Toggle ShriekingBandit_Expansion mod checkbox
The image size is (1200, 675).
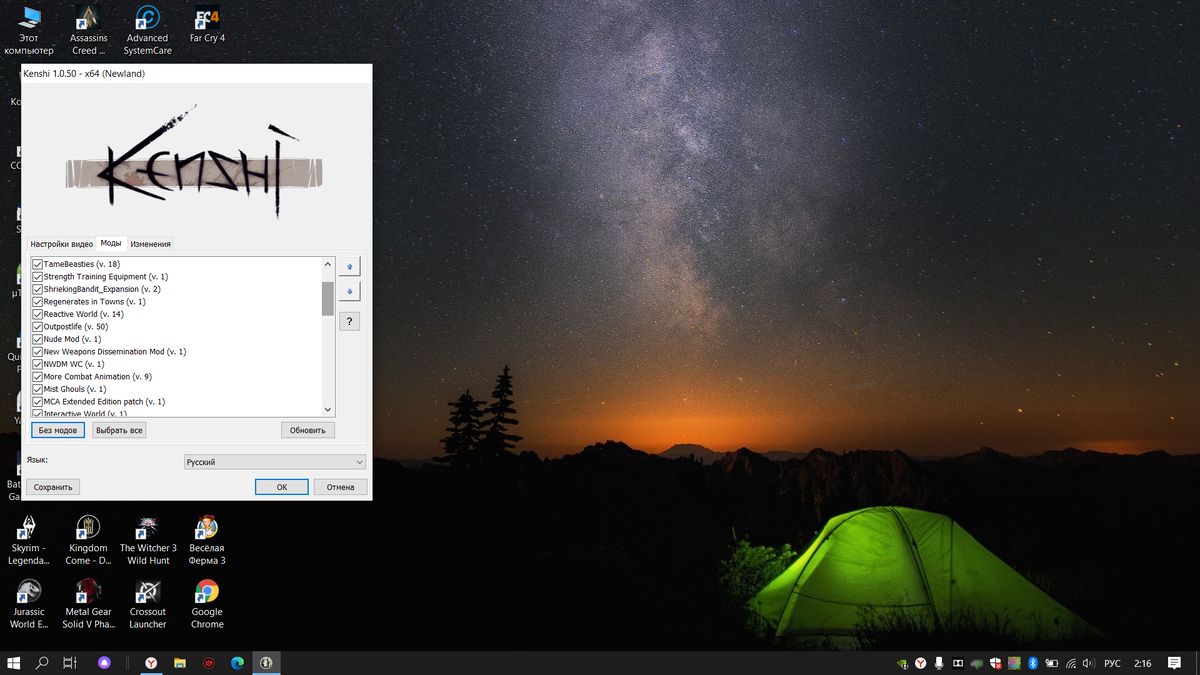pos(38,289)
